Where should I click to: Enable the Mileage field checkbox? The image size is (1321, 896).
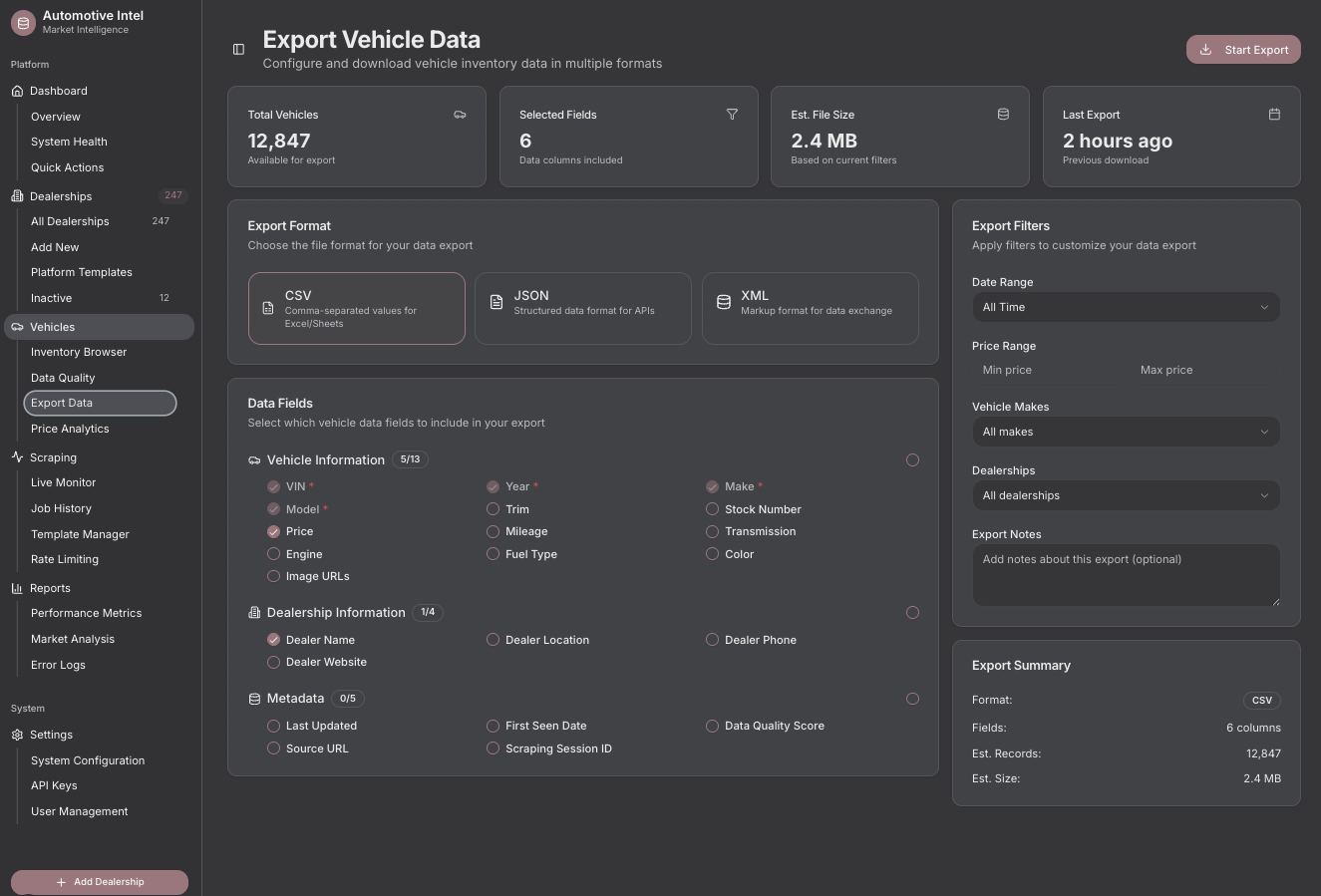[x=493, y=532]
